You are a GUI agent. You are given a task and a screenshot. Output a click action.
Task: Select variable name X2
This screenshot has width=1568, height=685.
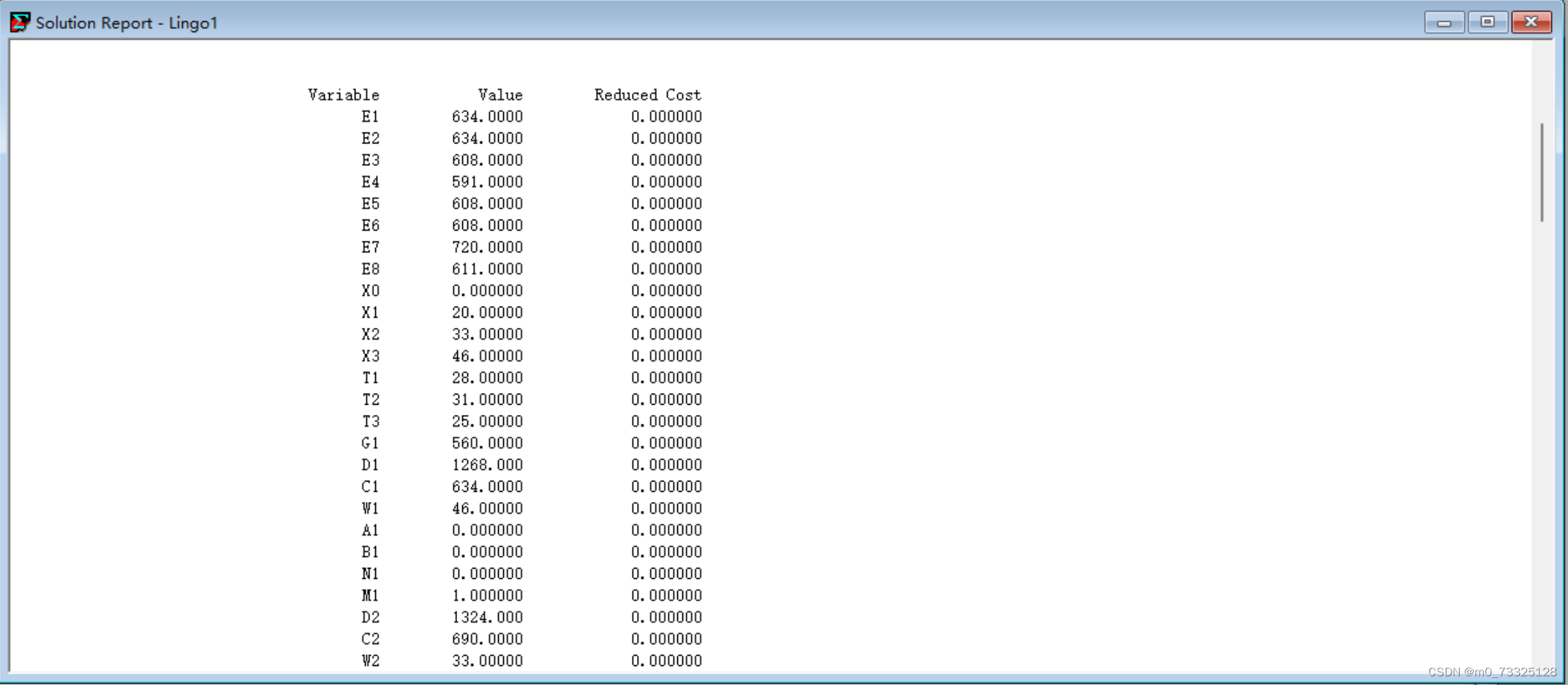point(370,334)
